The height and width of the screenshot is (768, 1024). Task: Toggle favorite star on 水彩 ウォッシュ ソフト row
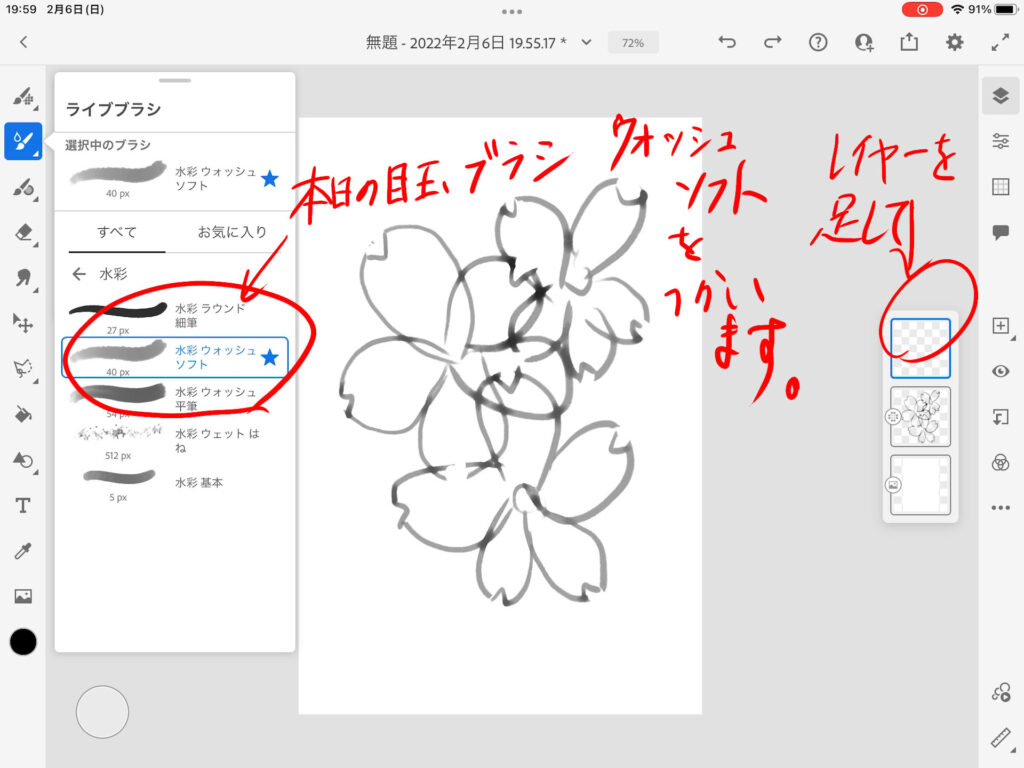pyautogui.click(x=269, y=357)
